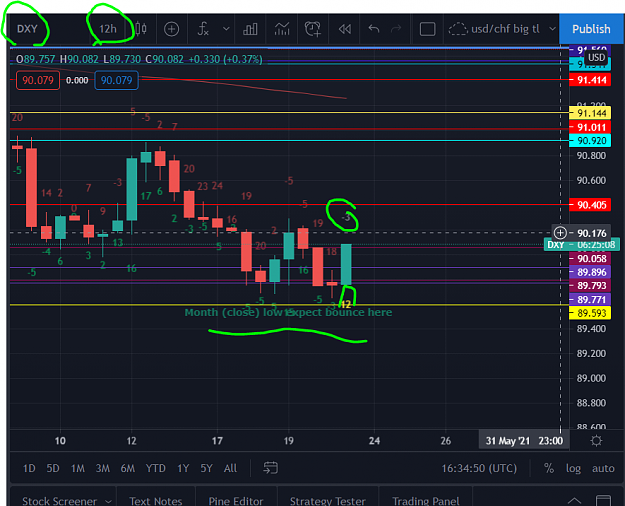Screen dimensions: 625x506
Task: Set range to 6M
Action: 128,468
